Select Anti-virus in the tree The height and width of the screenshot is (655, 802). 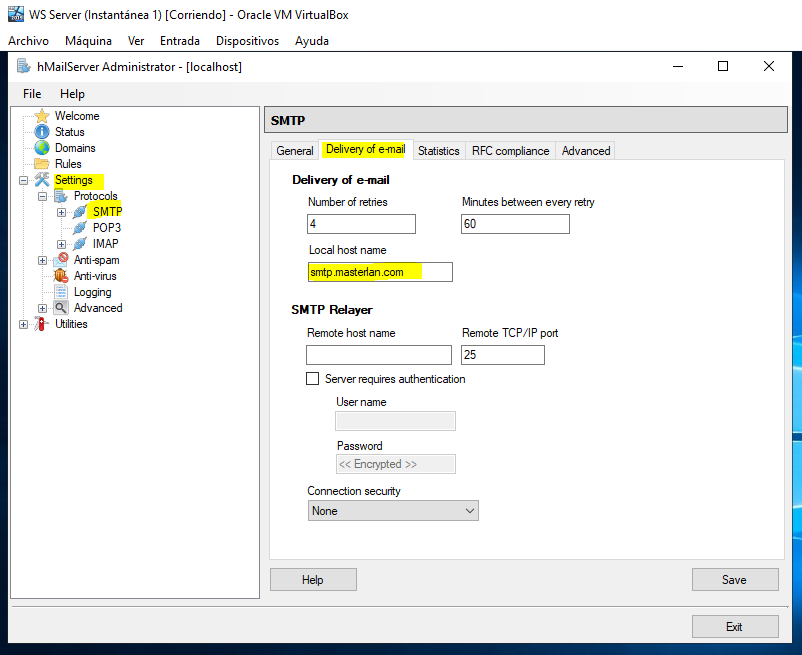95,276
